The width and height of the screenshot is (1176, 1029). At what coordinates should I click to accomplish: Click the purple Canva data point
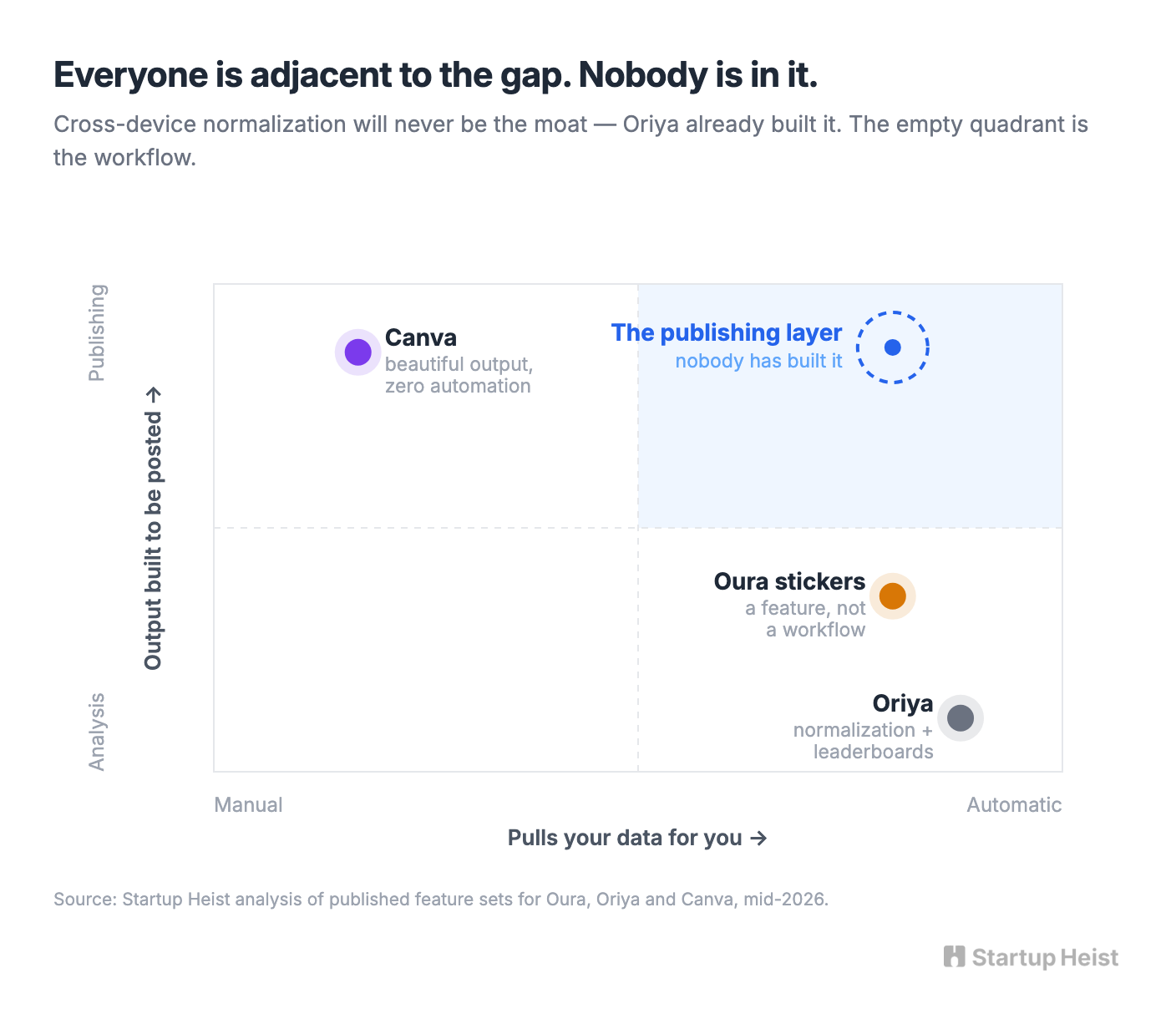[x=357, y=352]
